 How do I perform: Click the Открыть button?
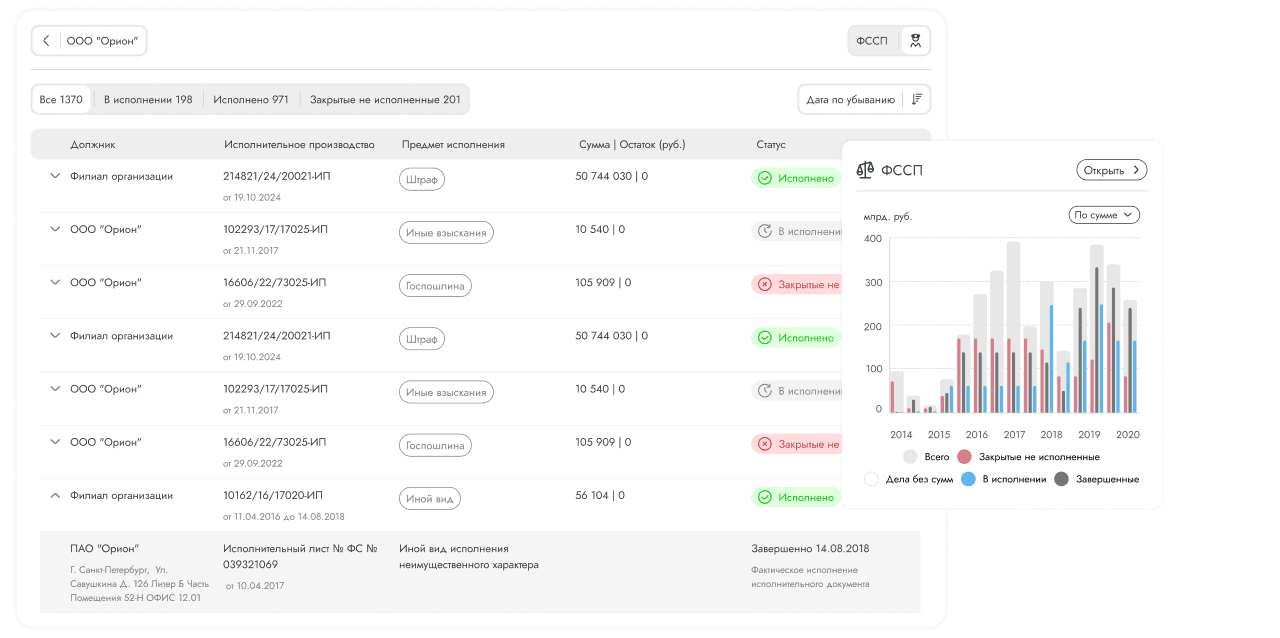[x=1112, y=170]
